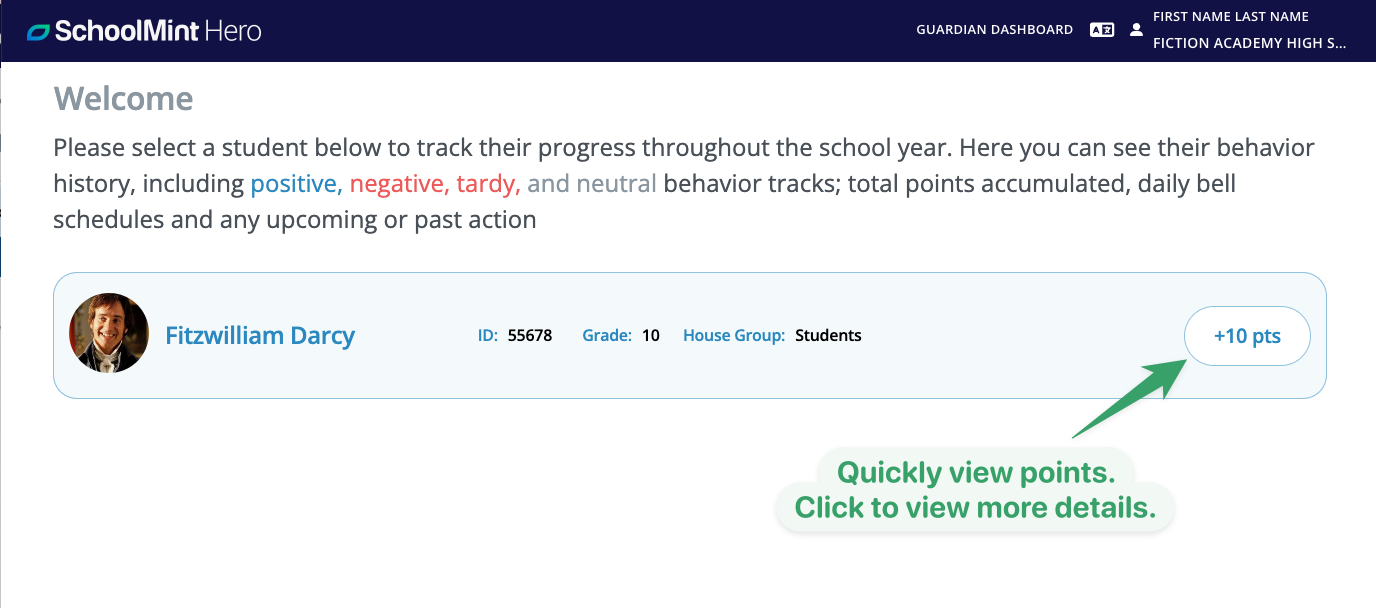Click House Group Students value
Screen dimensions: 1376x608
pyautogui.click(x=828, y=336)
